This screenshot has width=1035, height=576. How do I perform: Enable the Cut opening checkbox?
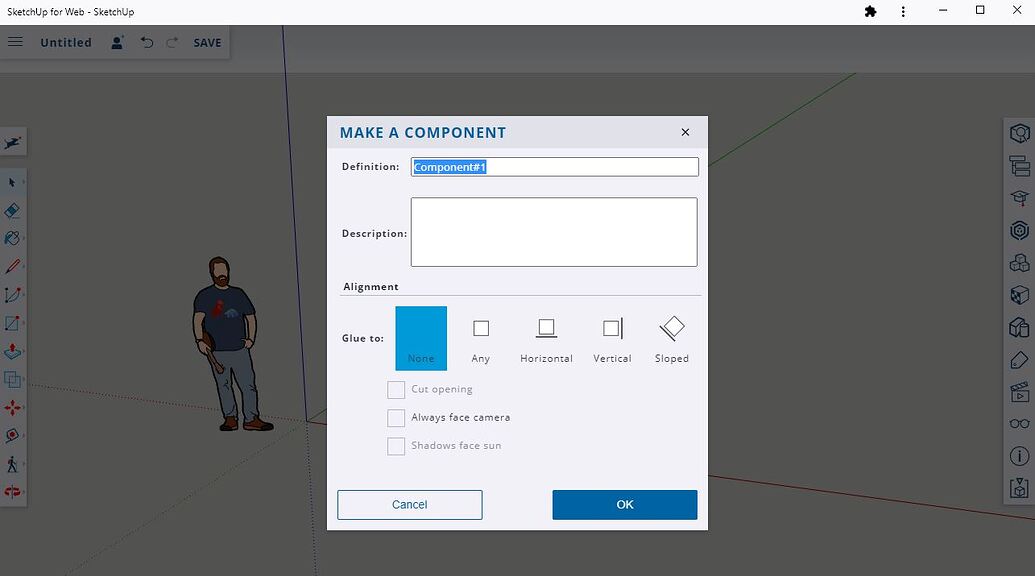click(396, 389)
